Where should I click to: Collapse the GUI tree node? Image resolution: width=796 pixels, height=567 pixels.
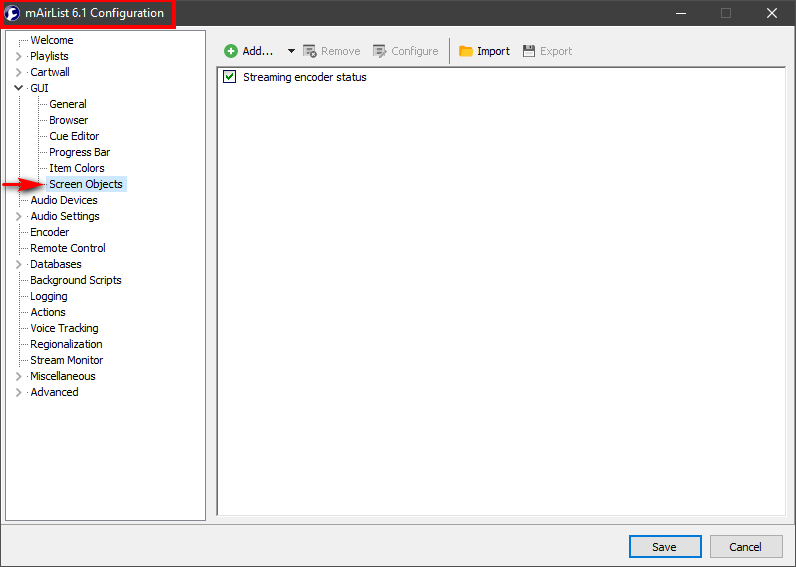click(x=19, y=88)
